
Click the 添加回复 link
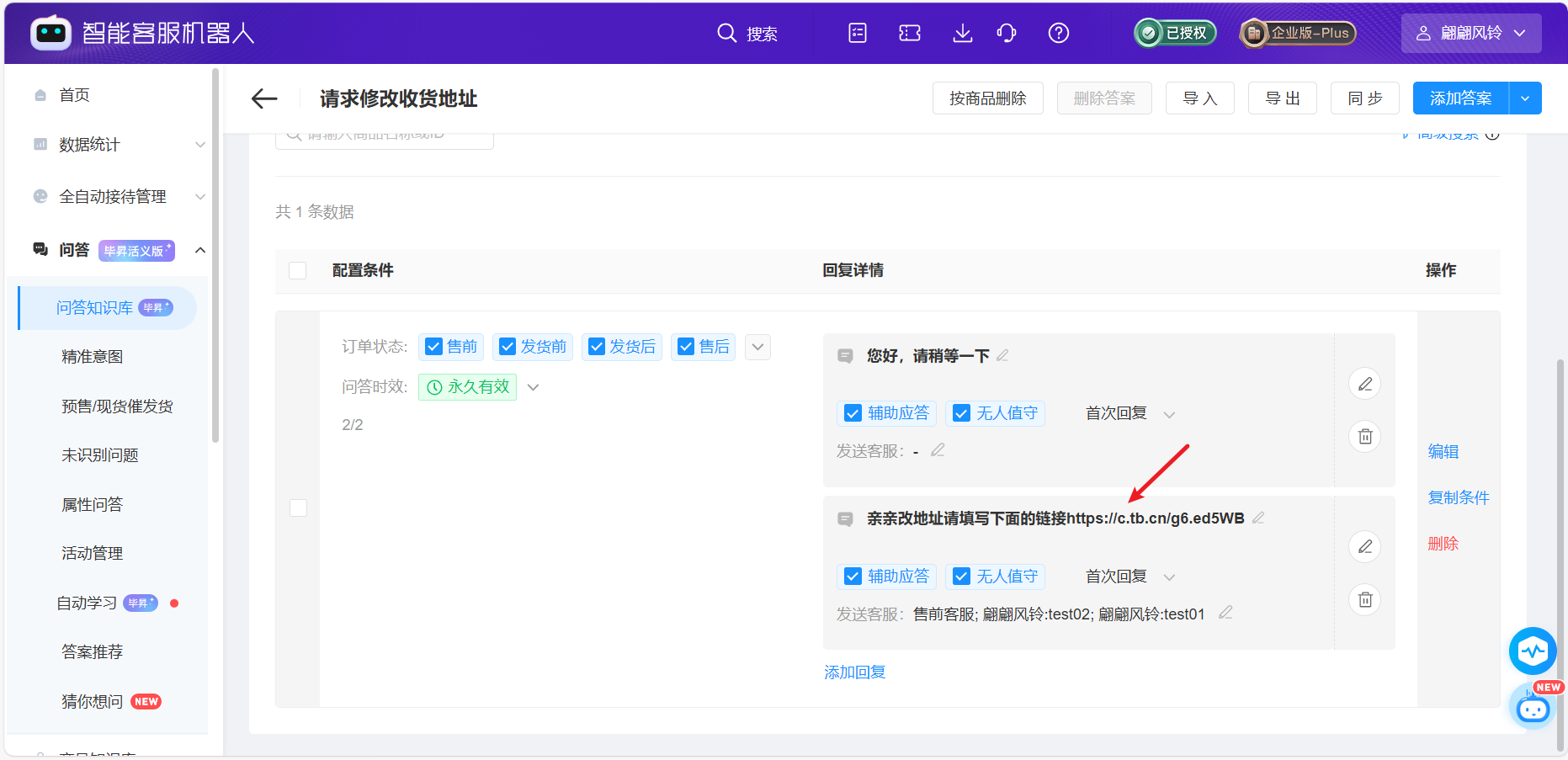855,672
